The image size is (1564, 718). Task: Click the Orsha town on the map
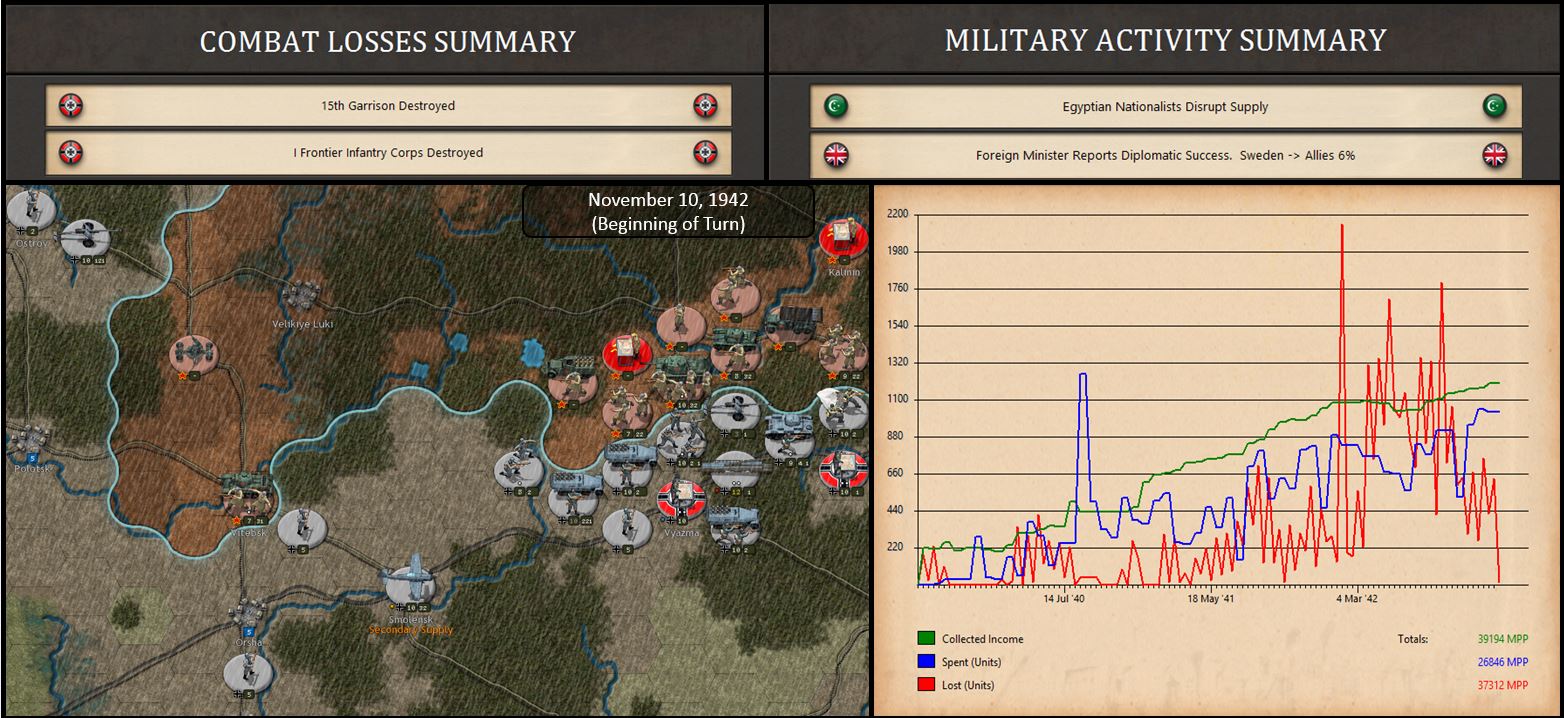point(246,612)
